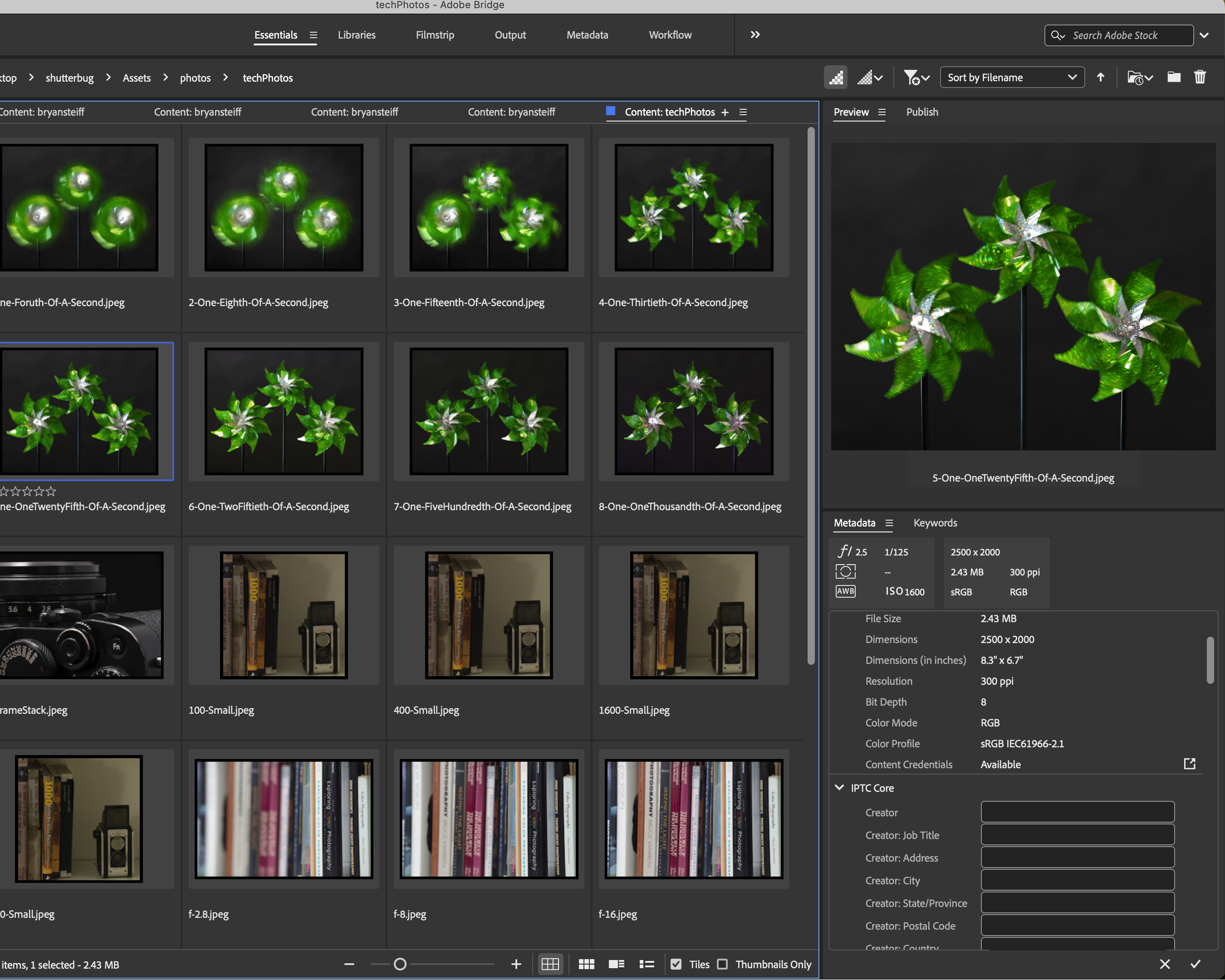The width and height of the screenshot is (1225, 980).
Task: Switch to details view icon
Action: (616, 964)
